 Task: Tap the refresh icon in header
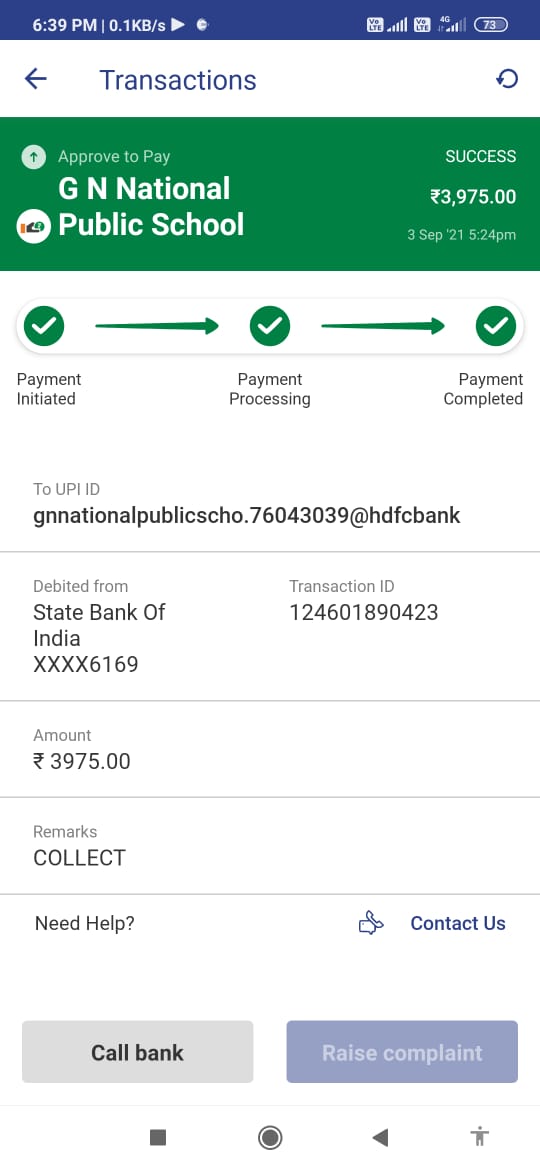(x=507, y=78)
